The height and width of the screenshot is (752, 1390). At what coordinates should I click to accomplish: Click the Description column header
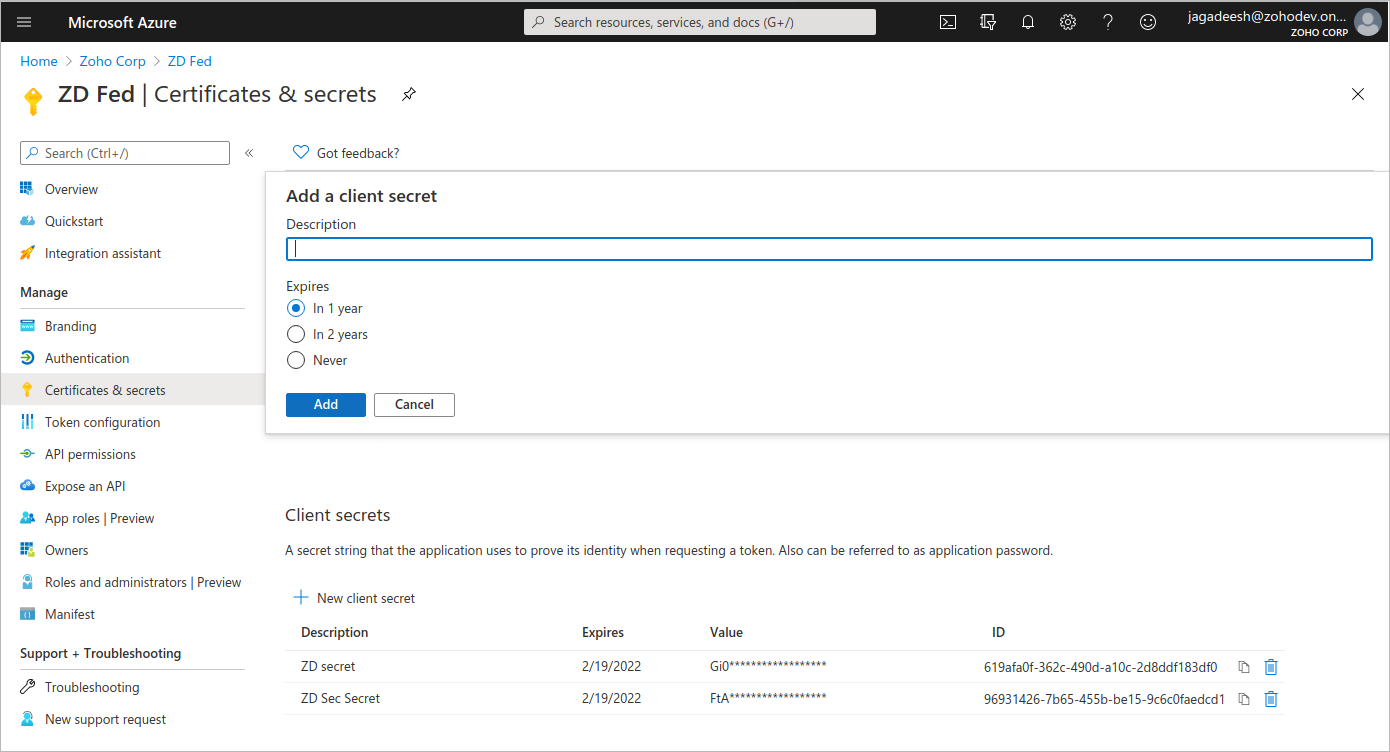(x=335, y=632)
